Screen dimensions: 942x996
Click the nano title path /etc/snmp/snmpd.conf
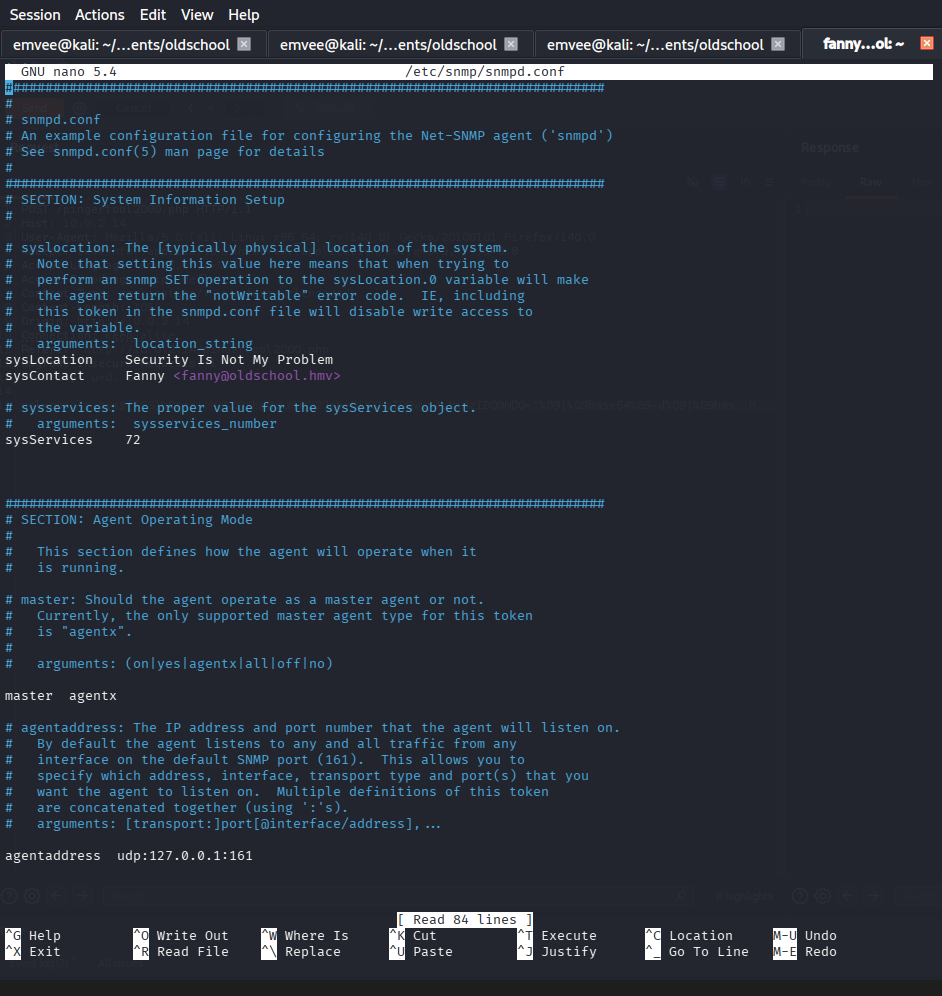tap(485, 71)
